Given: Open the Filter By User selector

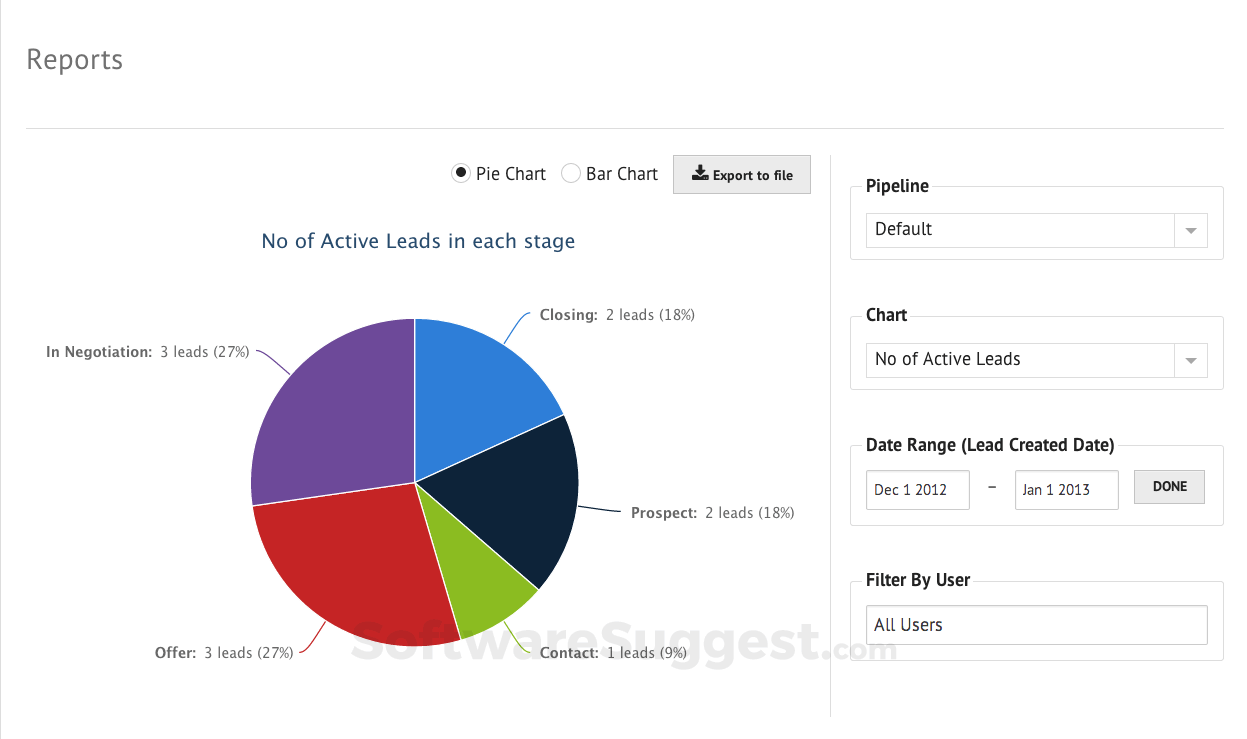Looking at the screenshot, I should pyautogui.click(x=1035, y=624).
